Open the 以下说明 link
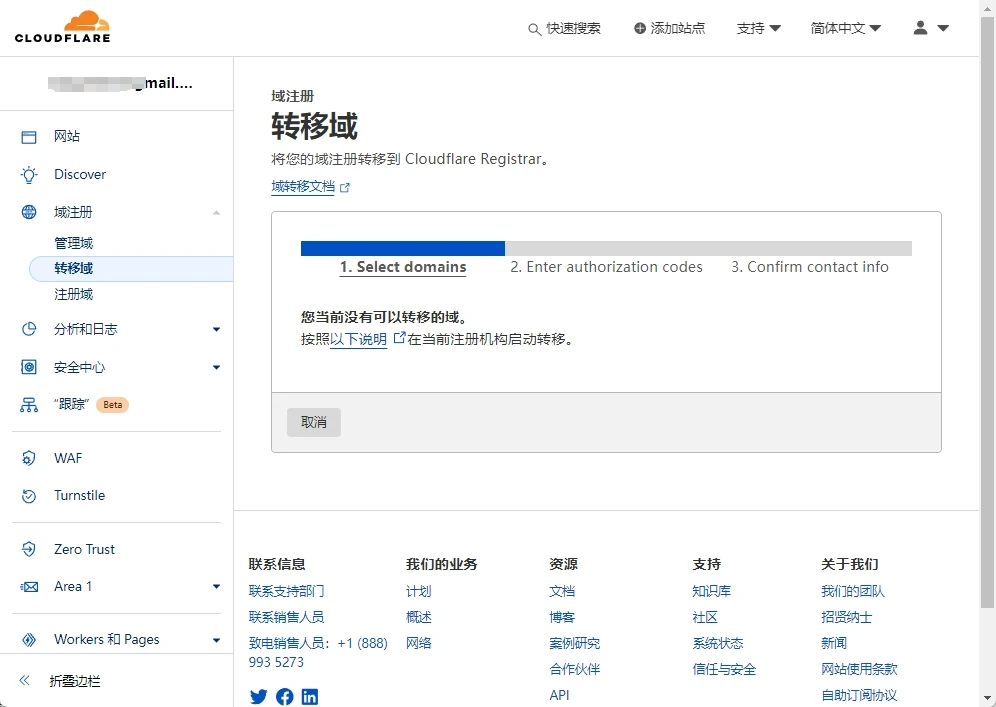 click(358, 339)
